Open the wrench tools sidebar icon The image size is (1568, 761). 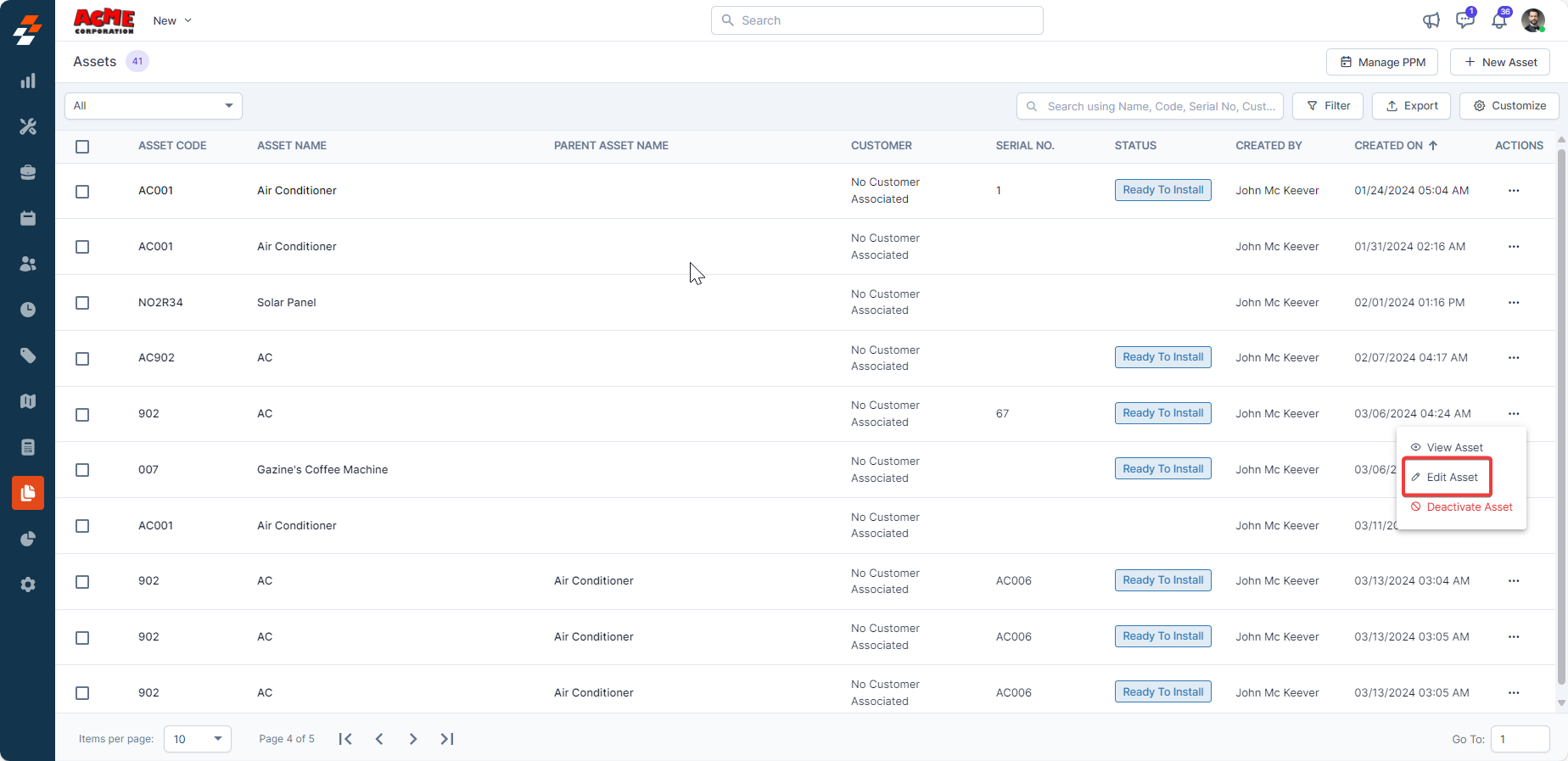(x=28, y=126)
